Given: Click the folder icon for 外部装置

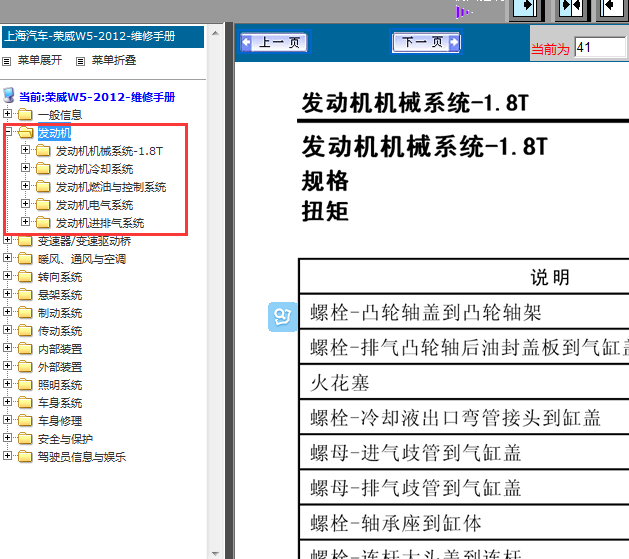Looking at the screenshot, I should tap(25, 366).
